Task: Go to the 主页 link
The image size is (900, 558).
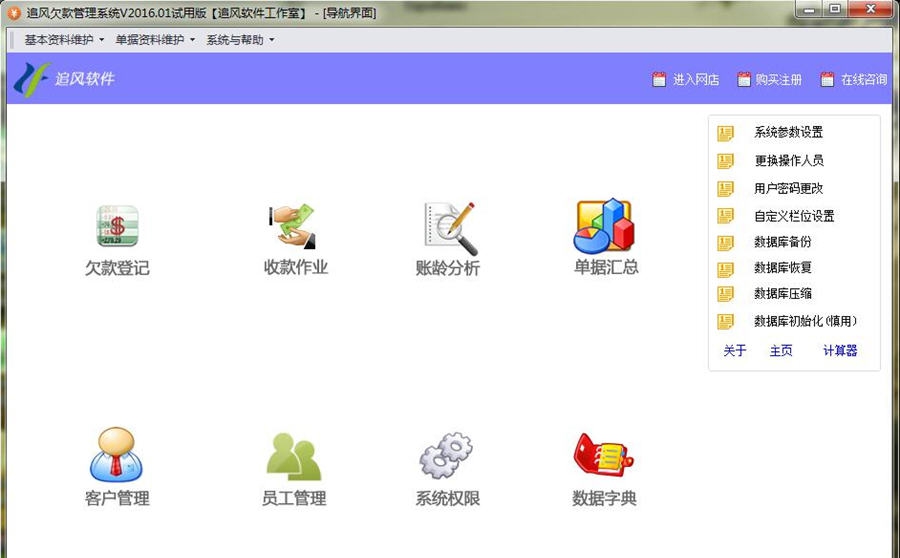Action: click(x=781, y=351)
